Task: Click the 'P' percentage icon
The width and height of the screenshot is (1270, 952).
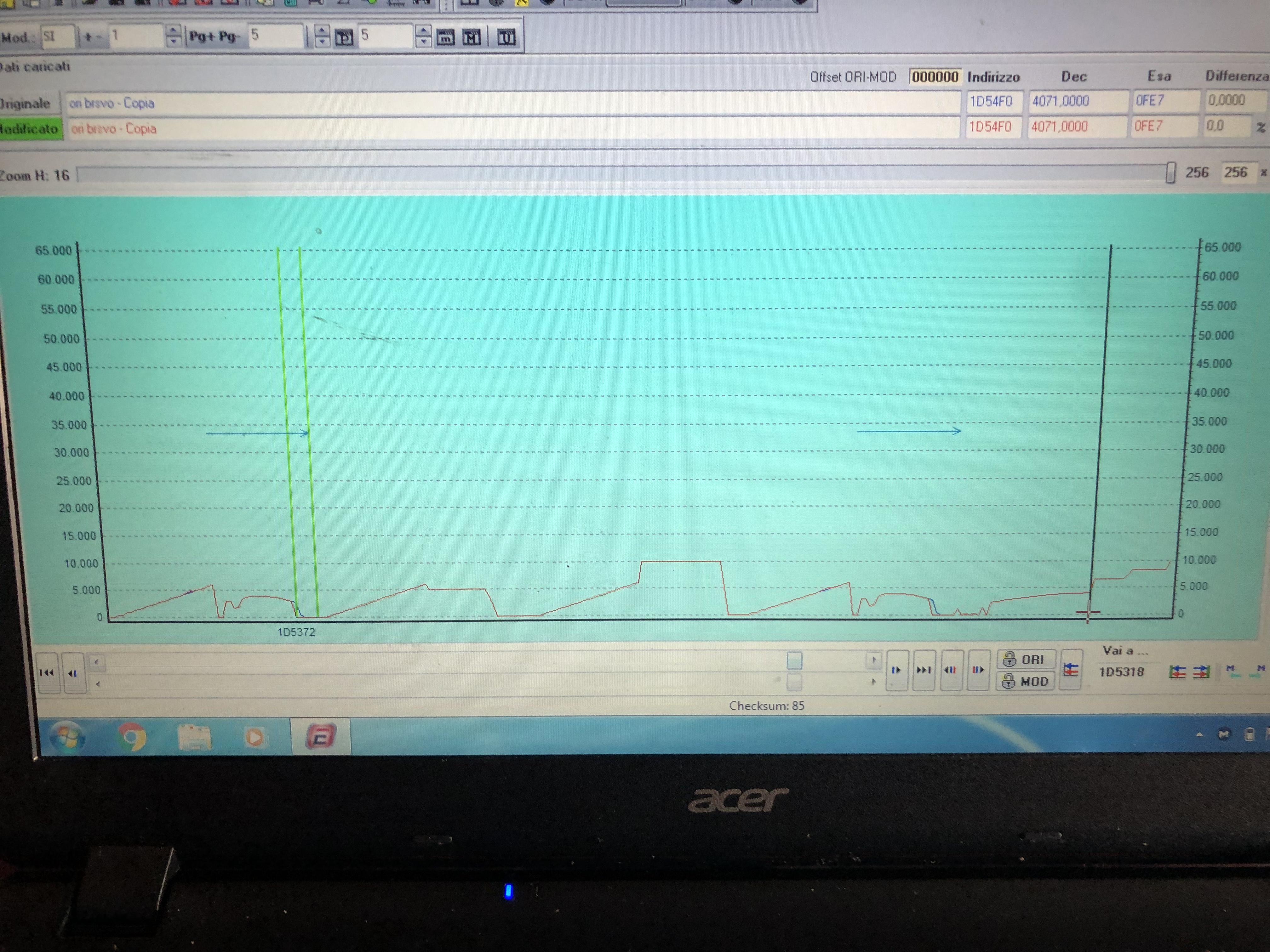Action: [343, 38]
